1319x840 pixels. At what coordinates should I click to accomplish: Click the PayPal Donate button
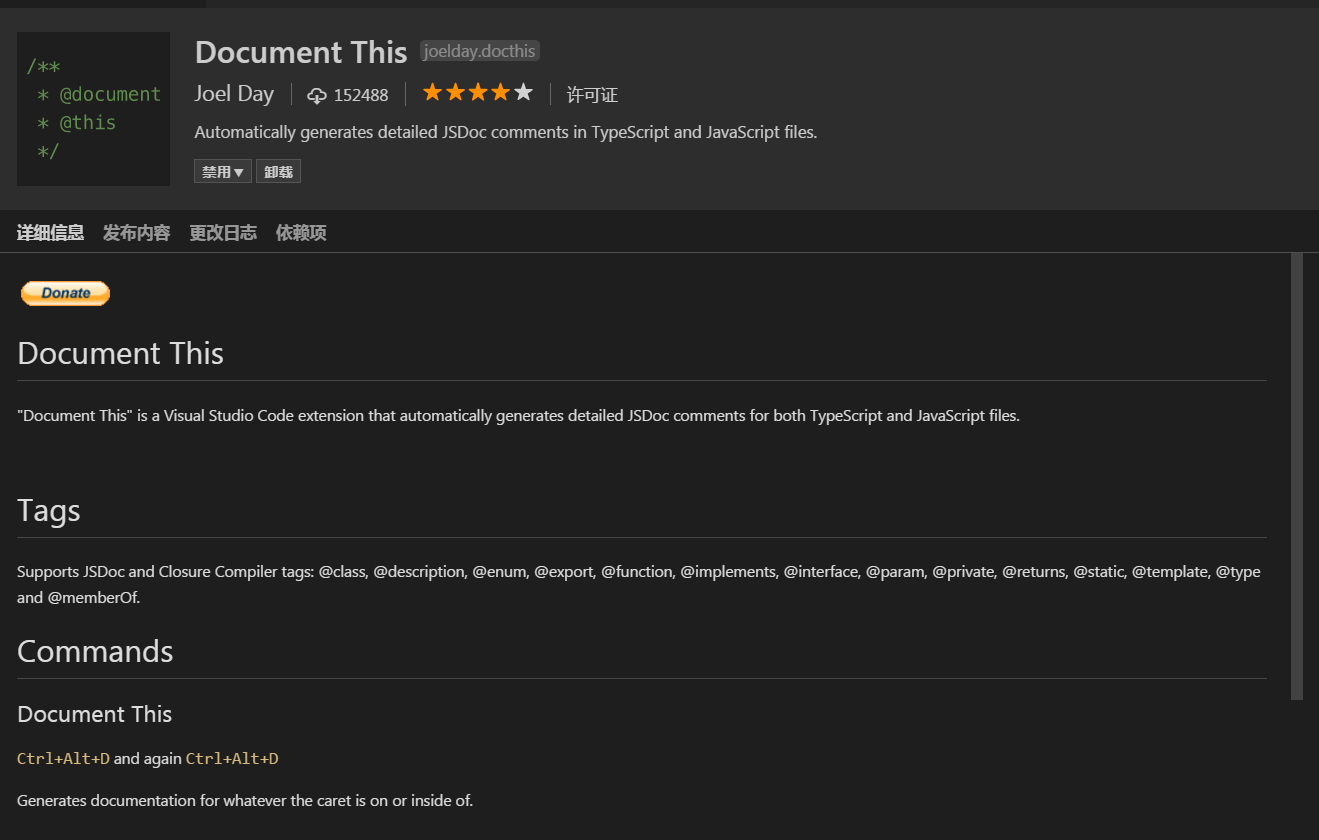click(65, 293)
